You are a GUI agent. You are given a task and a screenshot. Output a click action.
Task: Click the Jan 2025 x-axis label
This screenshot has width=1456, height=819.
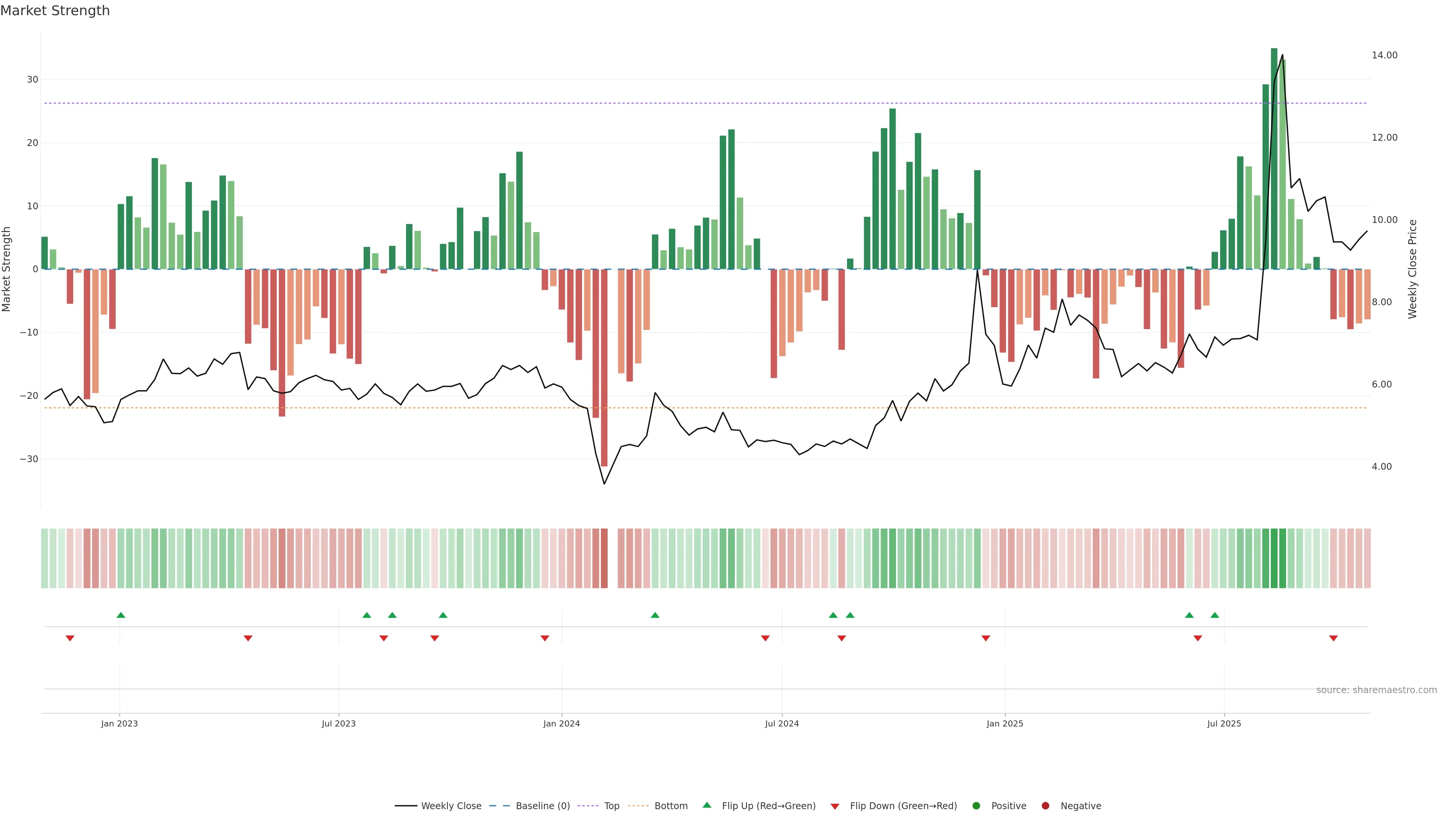1004,723
